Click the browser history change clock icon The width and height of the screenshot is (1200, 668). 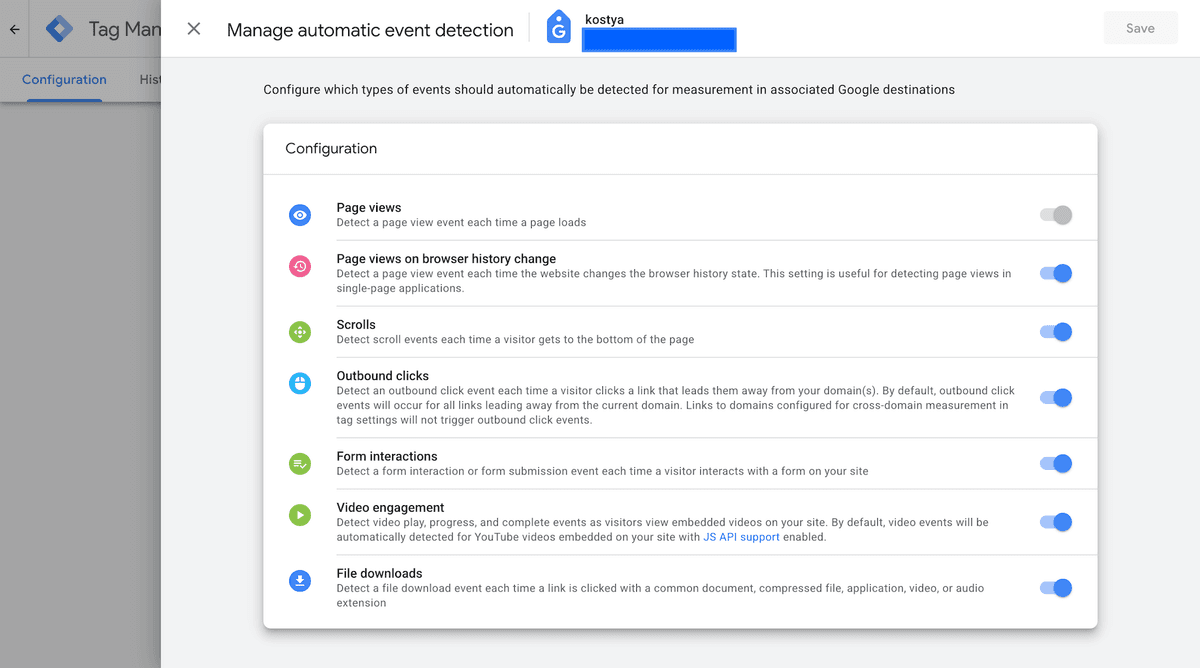pyautogui.click(x=300, y=266)
